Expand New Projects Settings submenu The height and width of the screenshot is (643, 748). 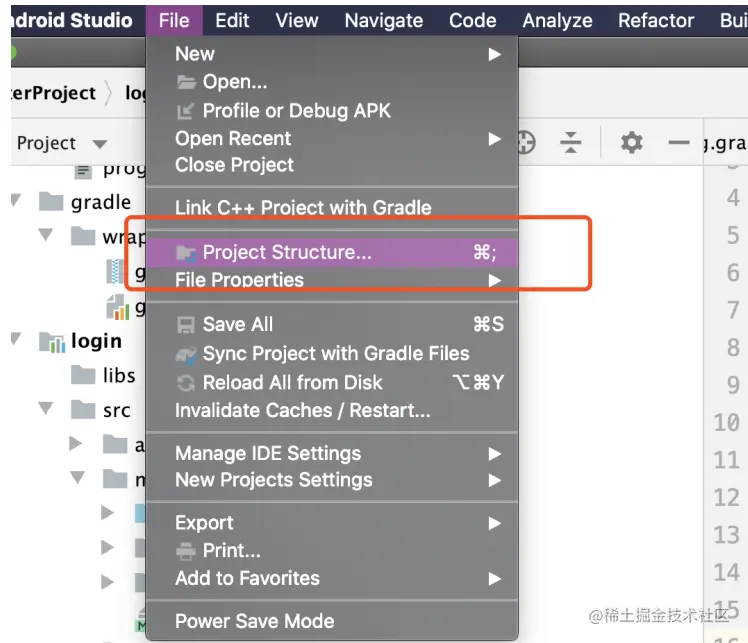(x=332, y=480)
